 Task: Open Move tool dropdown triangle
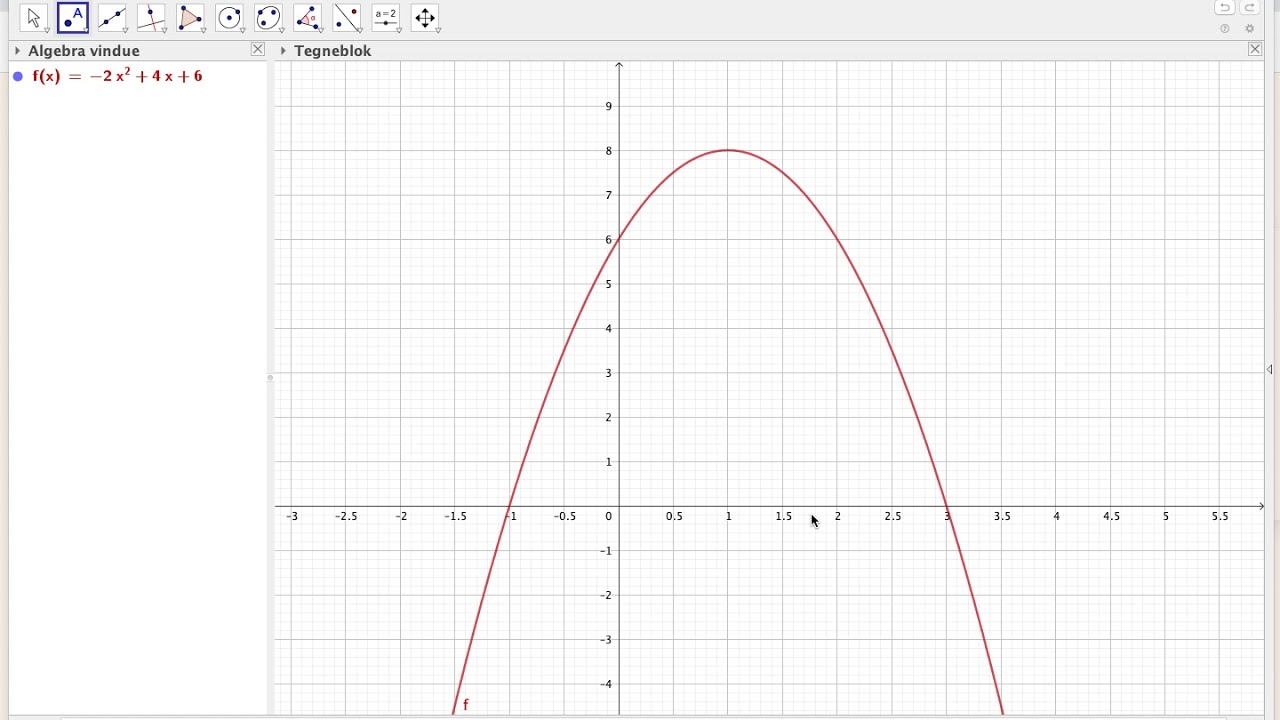[47, 31]
